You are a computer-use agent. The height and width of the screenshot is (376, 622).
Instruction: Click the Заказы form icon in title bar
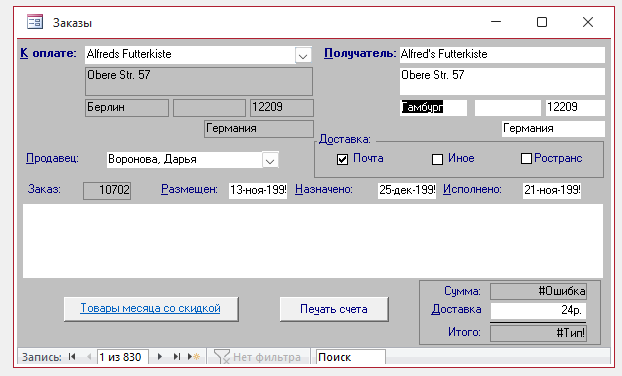(35, 22)
